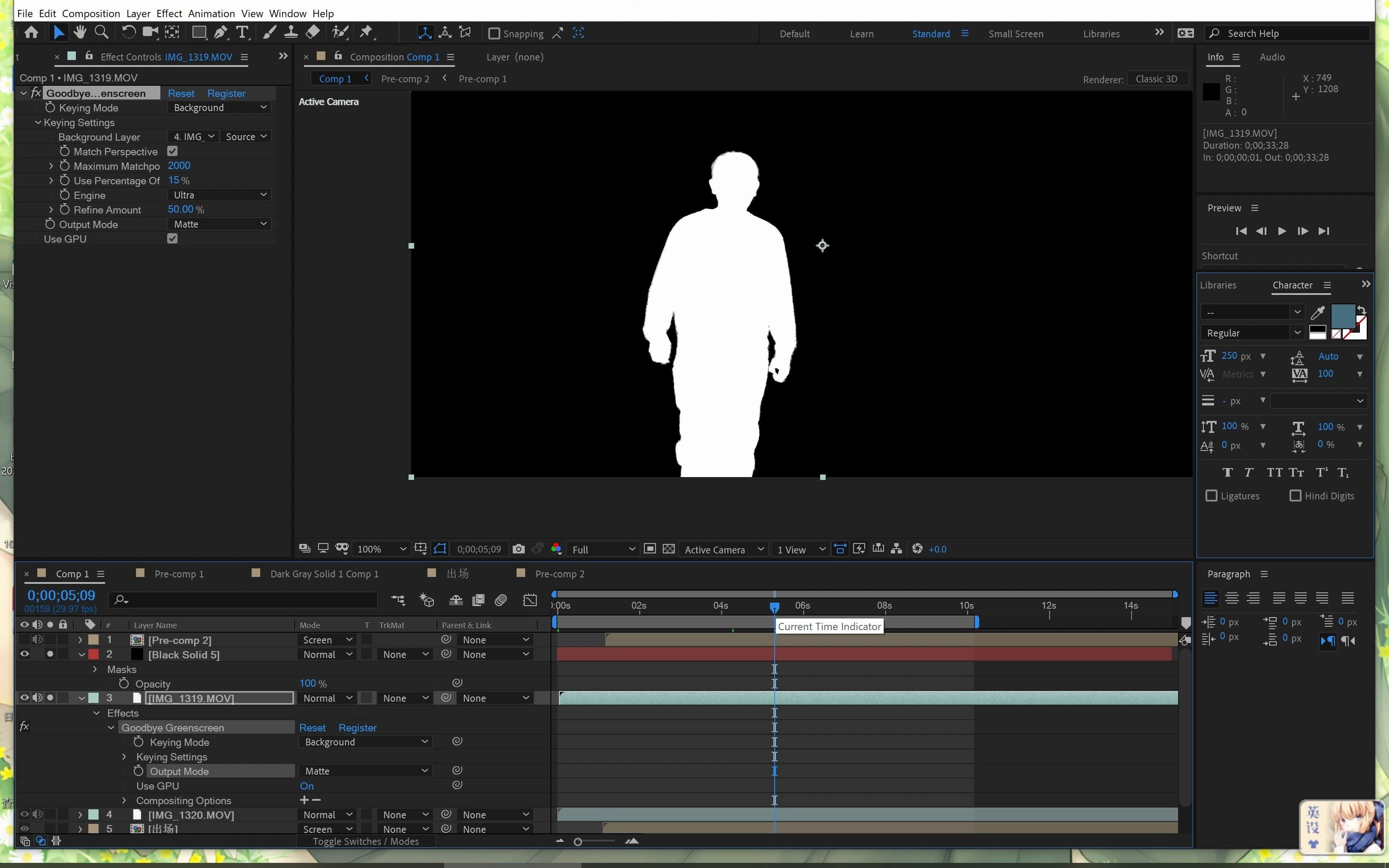Select the Clone Stamp tool
The width and height of the screenshot is (1389, 868).
tap(291, 33)
